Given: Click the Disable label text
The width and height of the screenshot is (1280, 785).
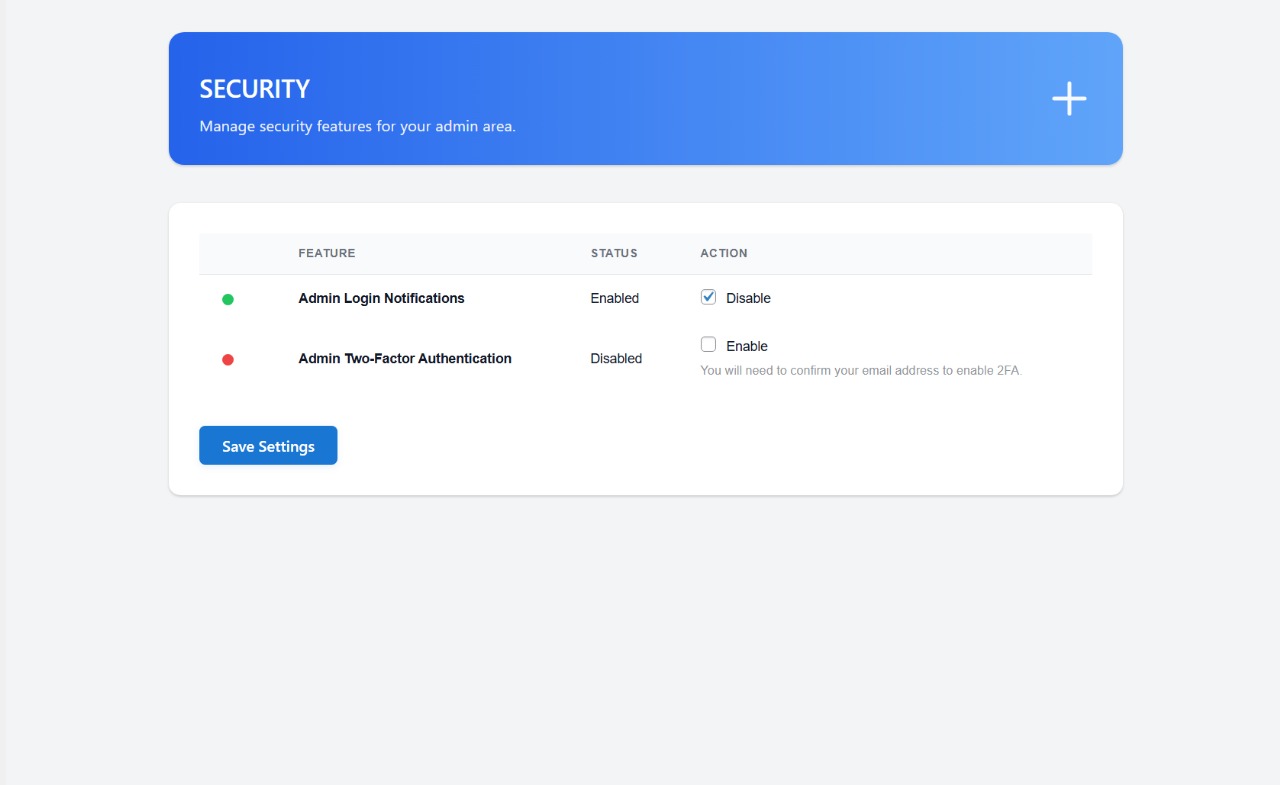Looking at the screenshot, I should [748, 298].
